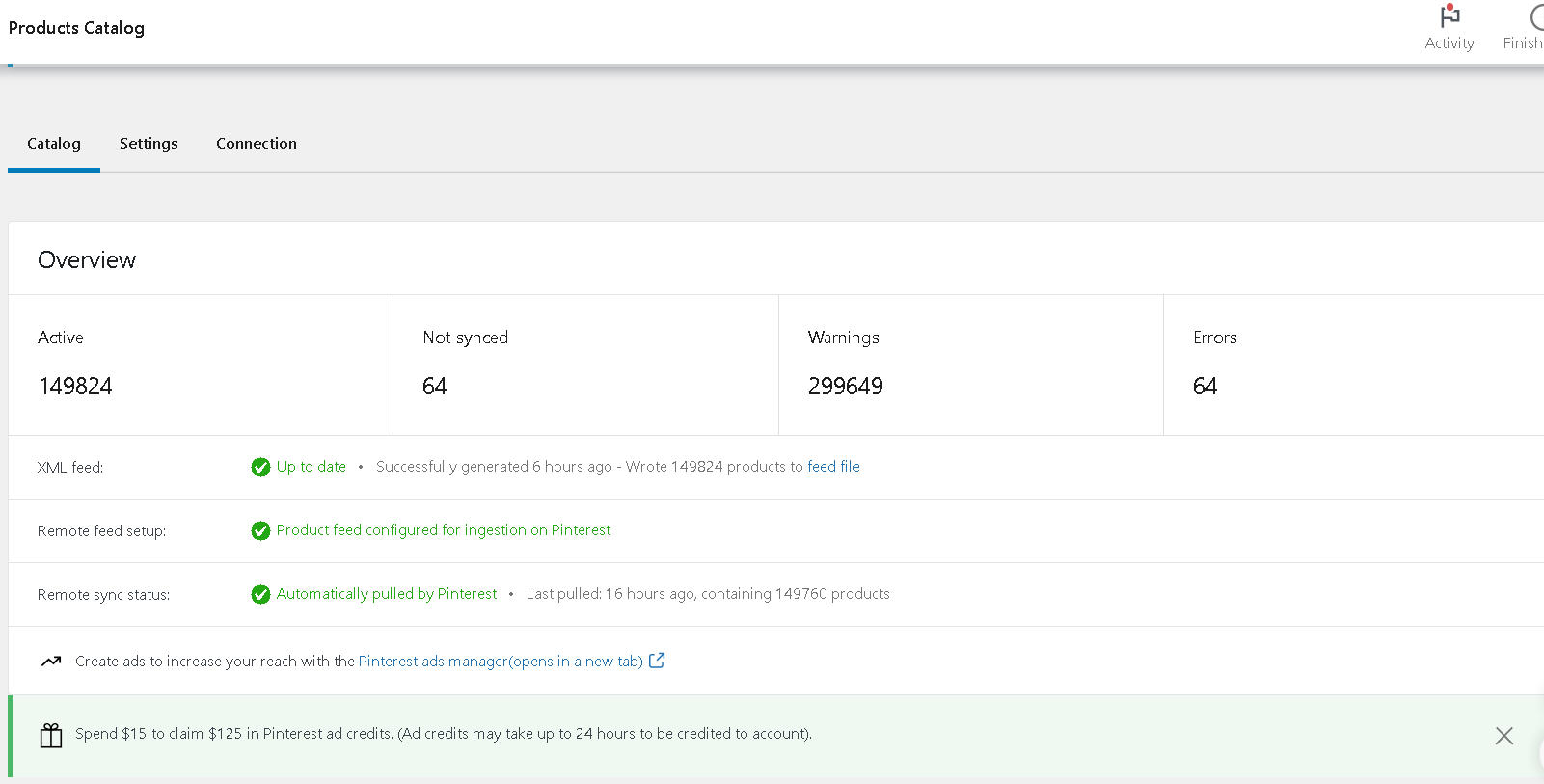Click the Warnings count 299649
Screen dimensions: 1544x784
point(845,387)
